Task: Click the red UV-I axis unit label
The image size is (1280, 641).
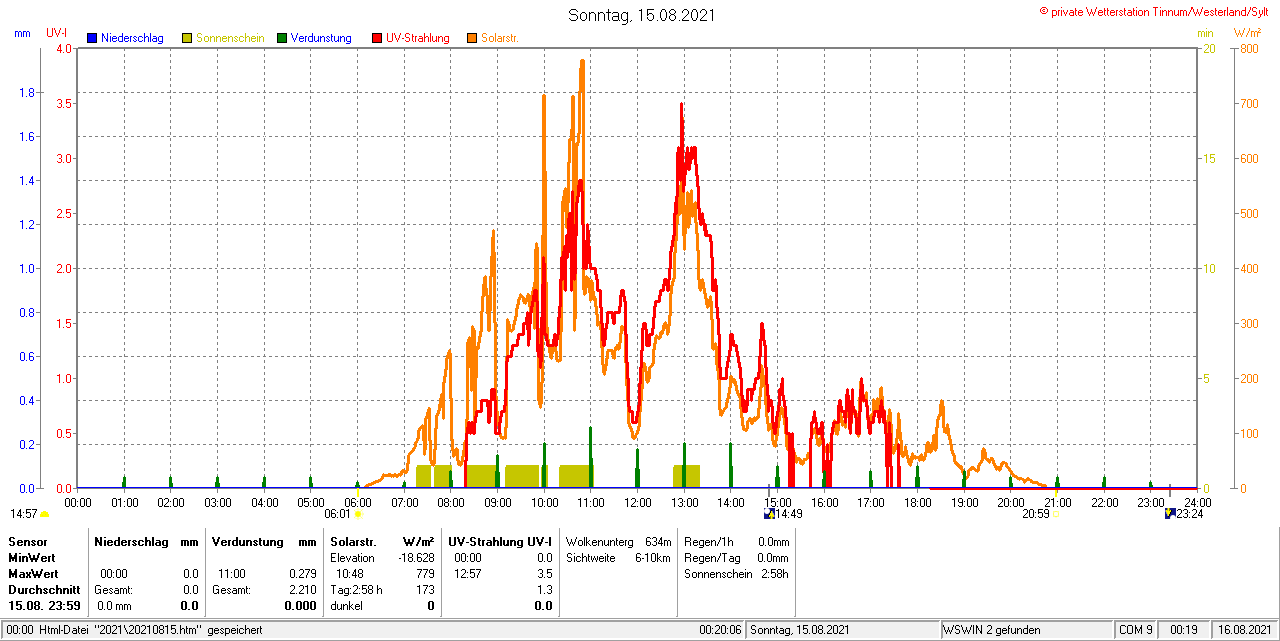Action: 57,33
